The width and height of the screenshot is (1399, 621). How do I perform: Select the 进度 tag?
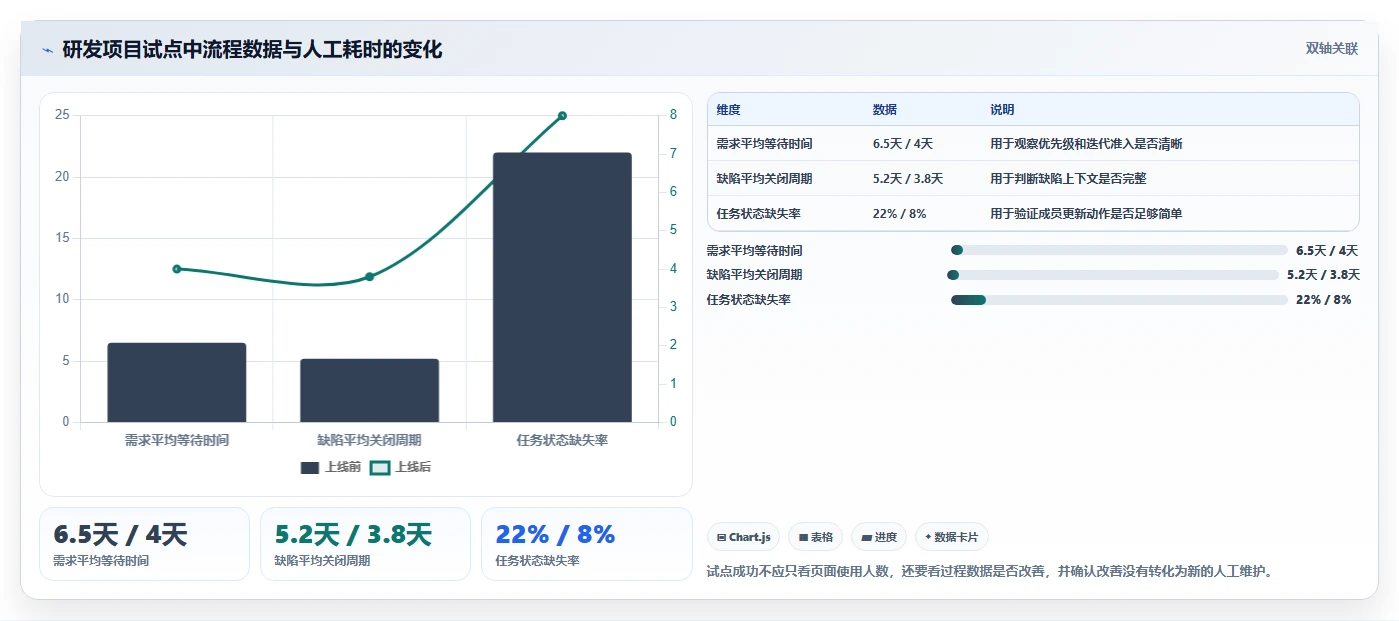tap(879, 537)
